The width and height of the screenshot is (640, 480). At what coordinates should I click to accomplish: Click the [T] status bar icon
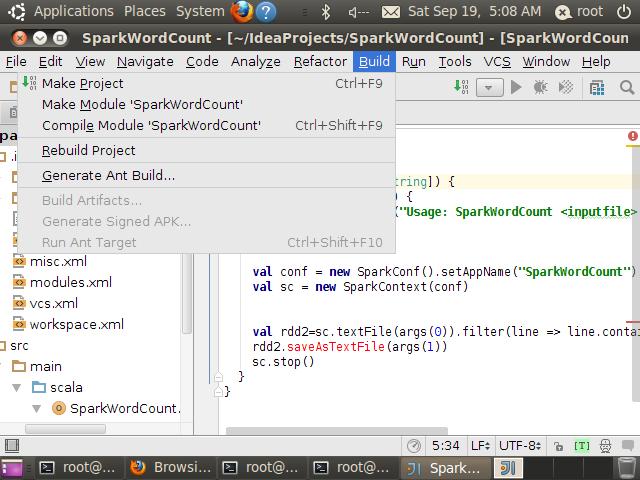(x=582, y=446)
